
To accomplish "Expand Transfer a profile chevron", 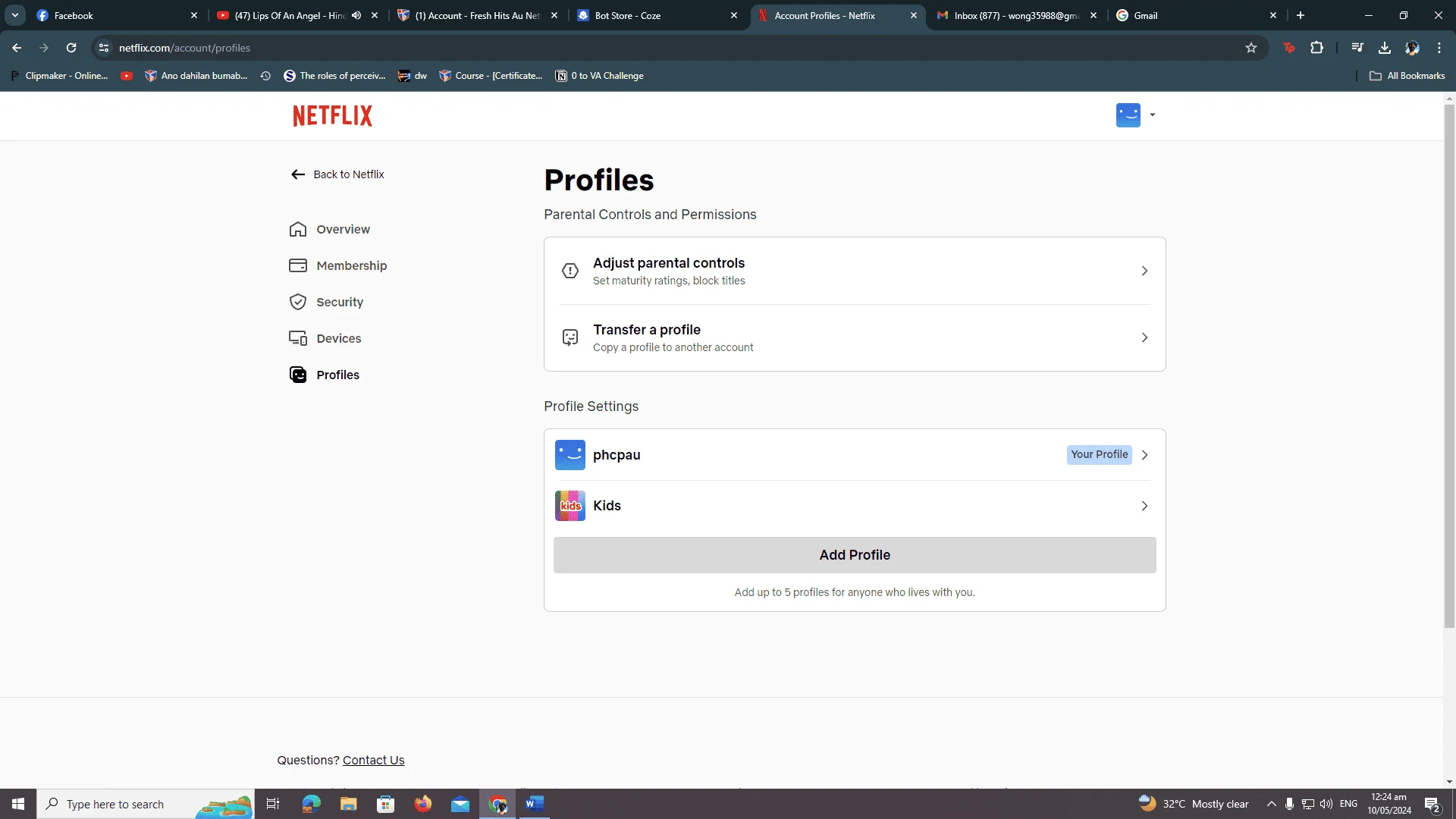I will coord(1144,337).
